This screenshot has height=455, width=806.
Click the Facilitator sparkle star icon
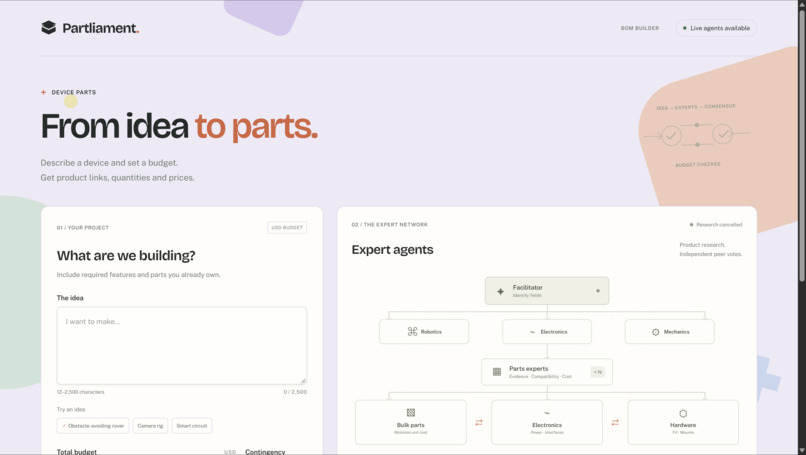tap(500, 292)
